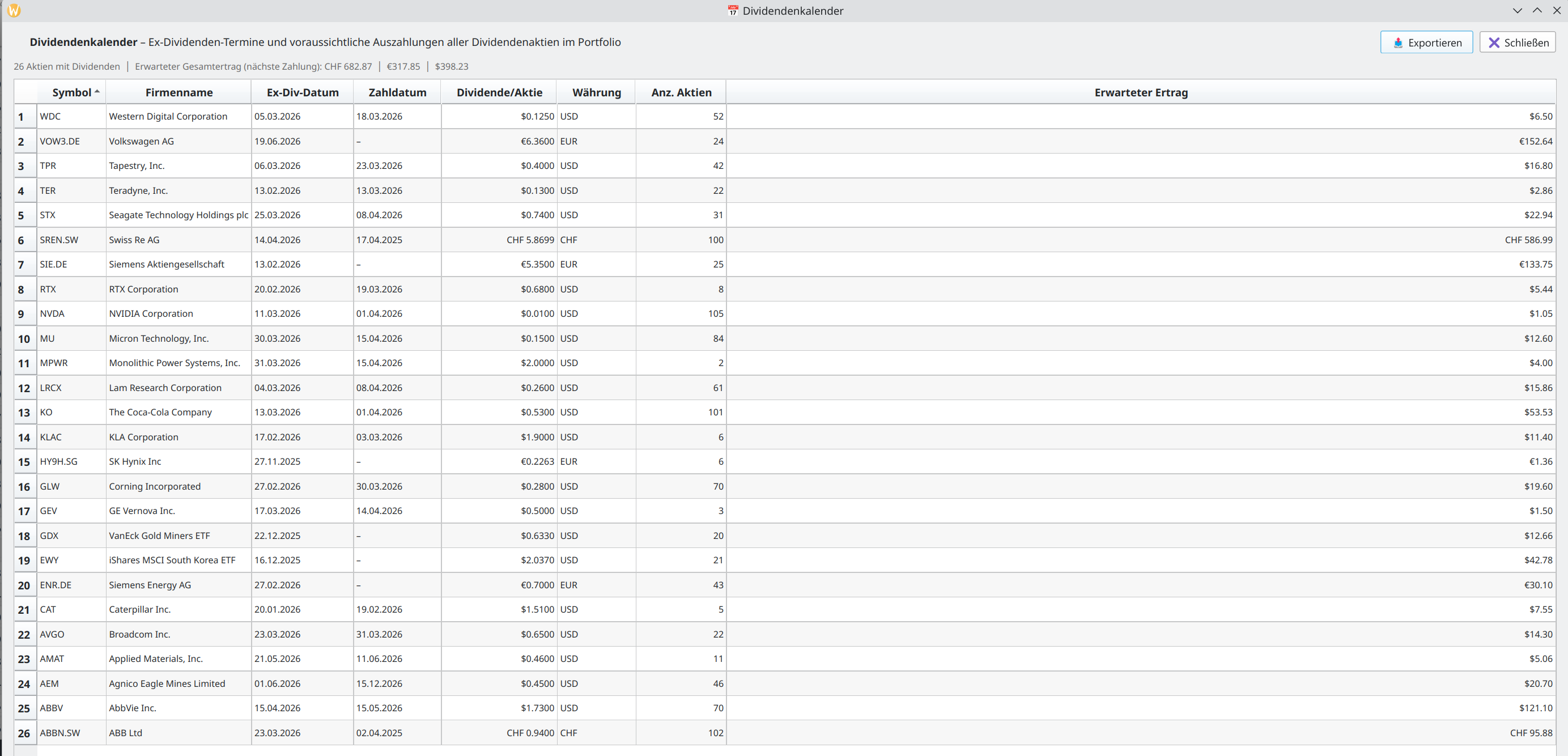Click the Exportieren button
Image resolution: width=1568 pixels, height=756 pixels.
coord(1426,43)
